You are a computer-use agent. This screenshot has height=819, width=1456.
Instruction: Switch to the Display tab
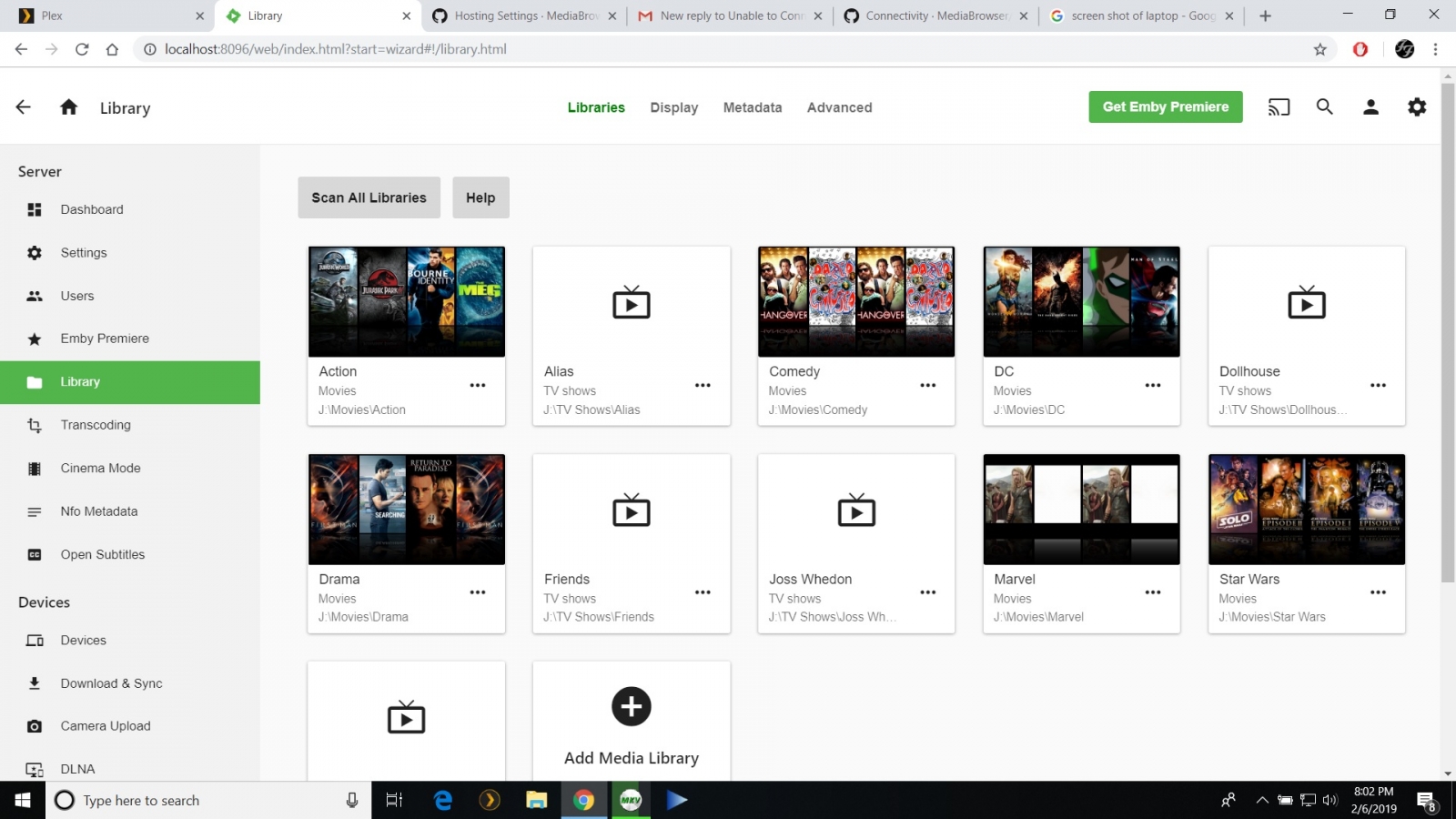coord(673,107)
